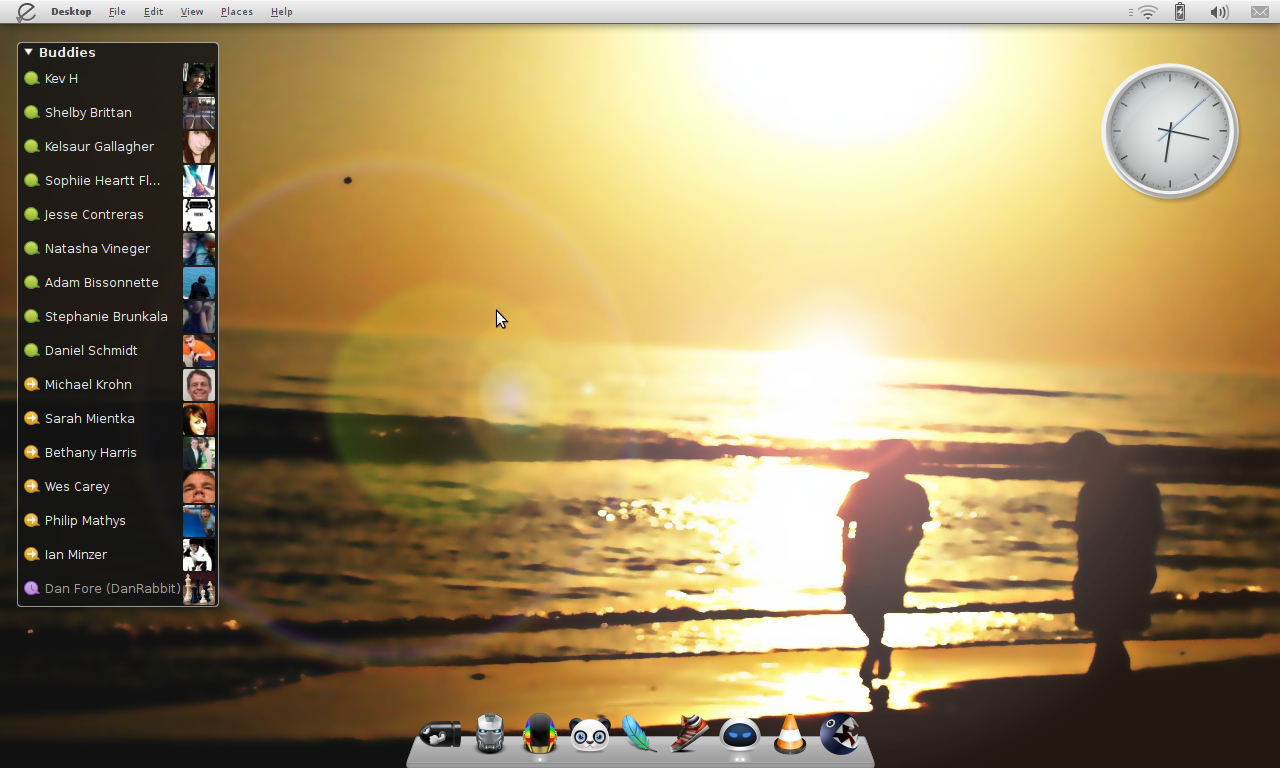Click the logo icon left of Desktop
Image resolution: width=1280 pixels, height=768 pixels.
(25, 11)
